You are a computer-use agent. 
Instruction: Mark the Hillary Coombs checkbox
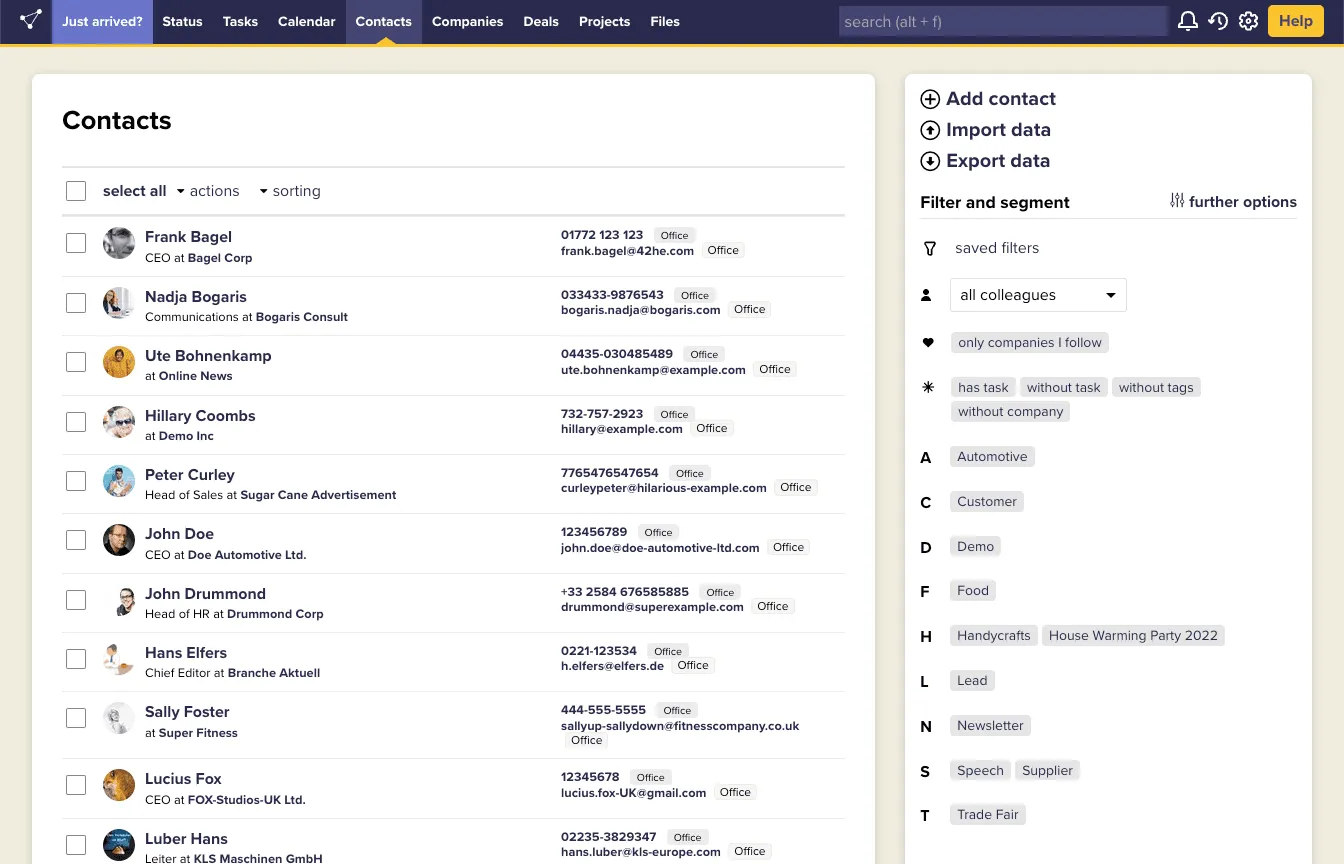click(x=76, y=422)
